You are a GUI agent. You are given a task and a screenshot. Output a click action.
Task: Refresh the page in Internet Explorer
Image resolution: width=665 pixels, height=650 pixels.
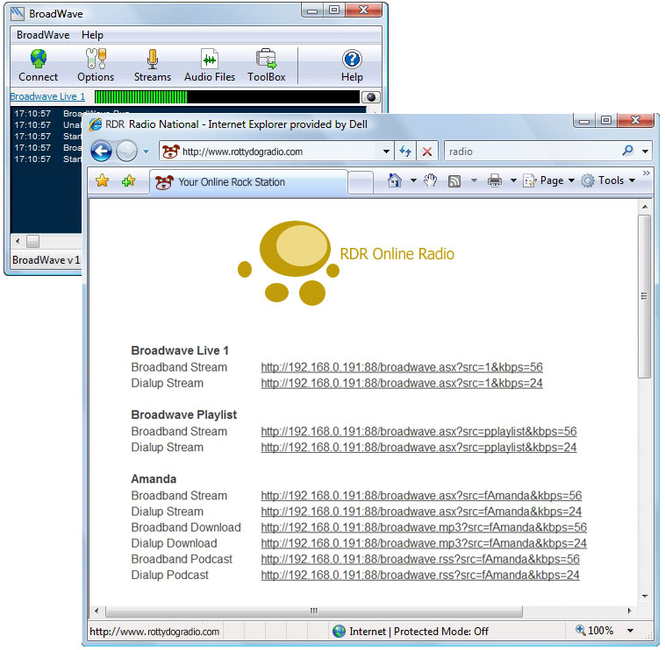tap(405, 151)
